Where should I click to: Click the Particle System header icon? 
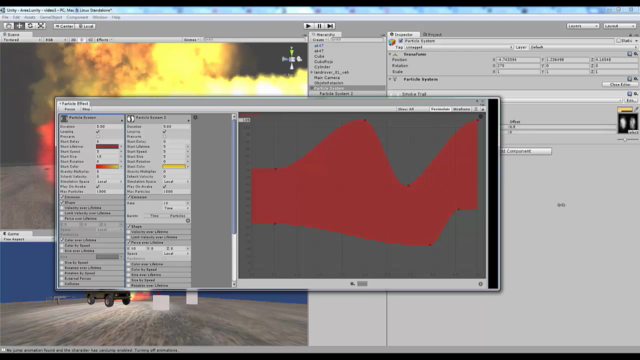(x=64, y=118)
